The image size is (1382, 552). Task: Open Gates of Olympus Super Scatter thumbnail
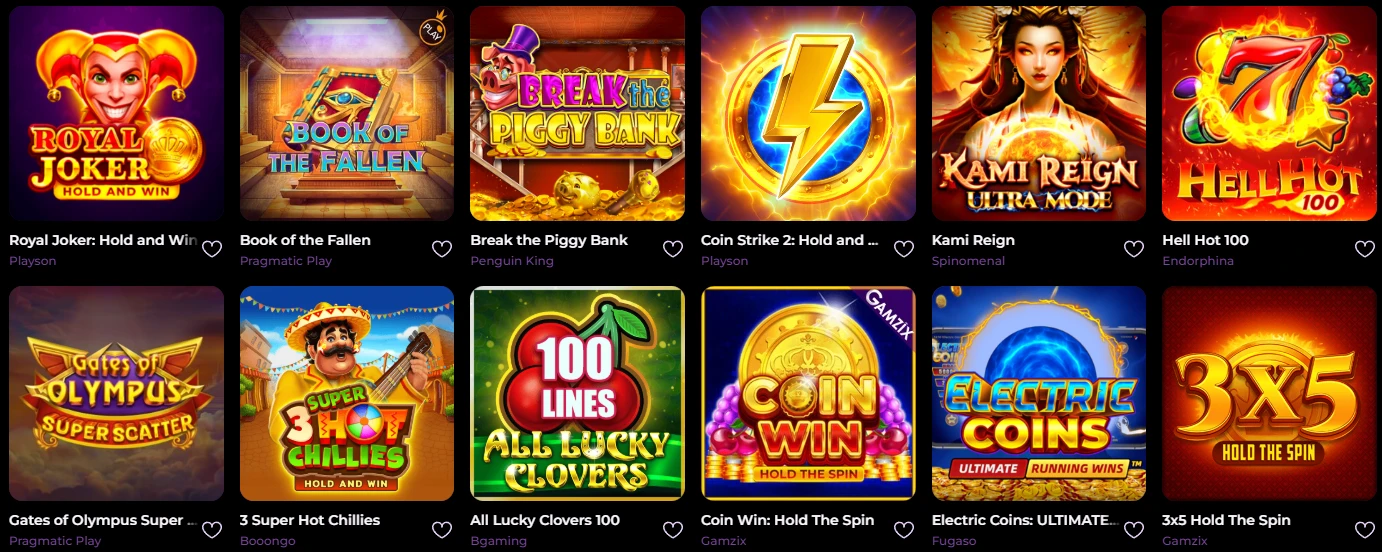(x=116, y=393)
